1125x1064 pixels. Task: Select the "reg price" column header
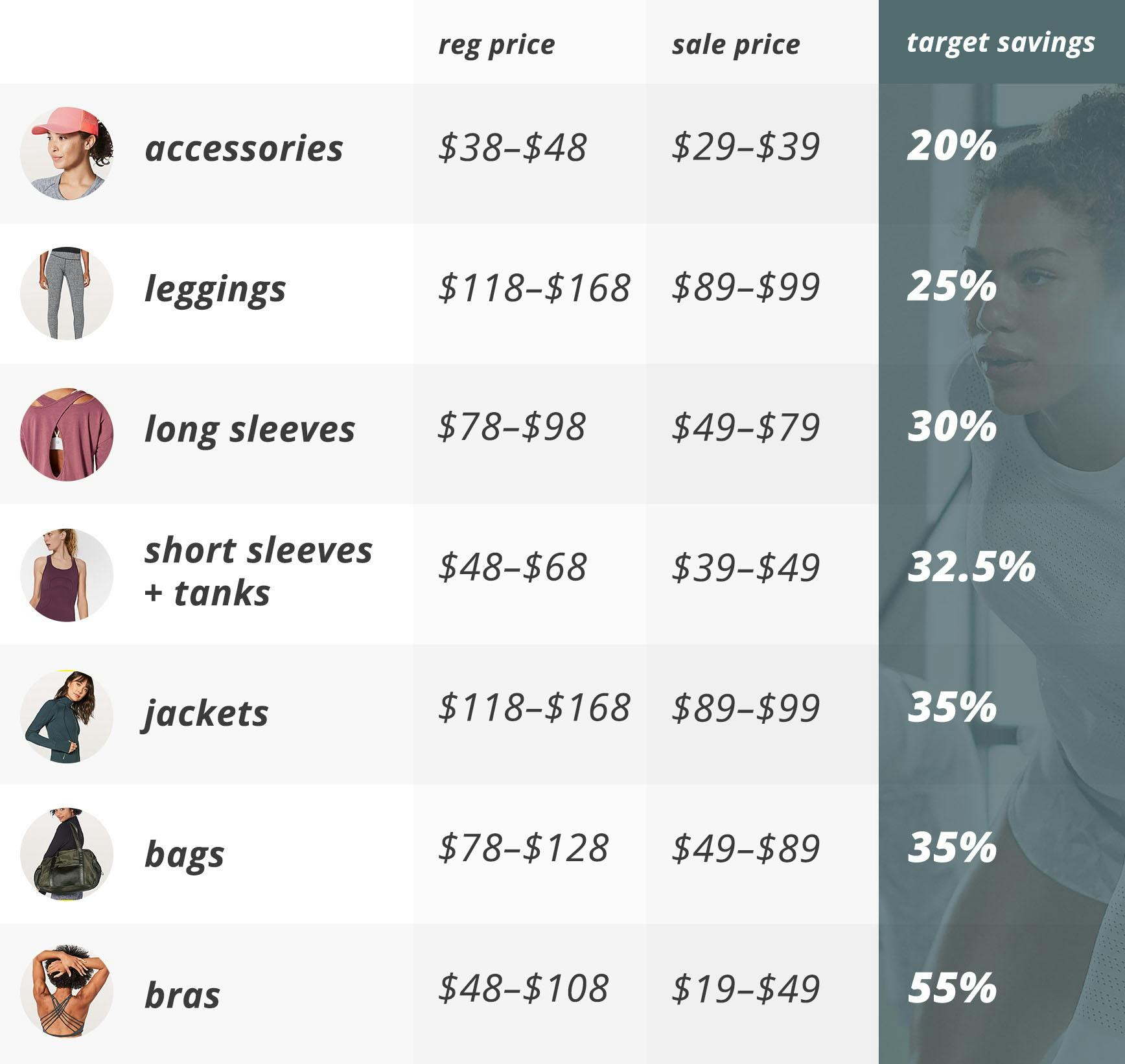coord(496,45)
